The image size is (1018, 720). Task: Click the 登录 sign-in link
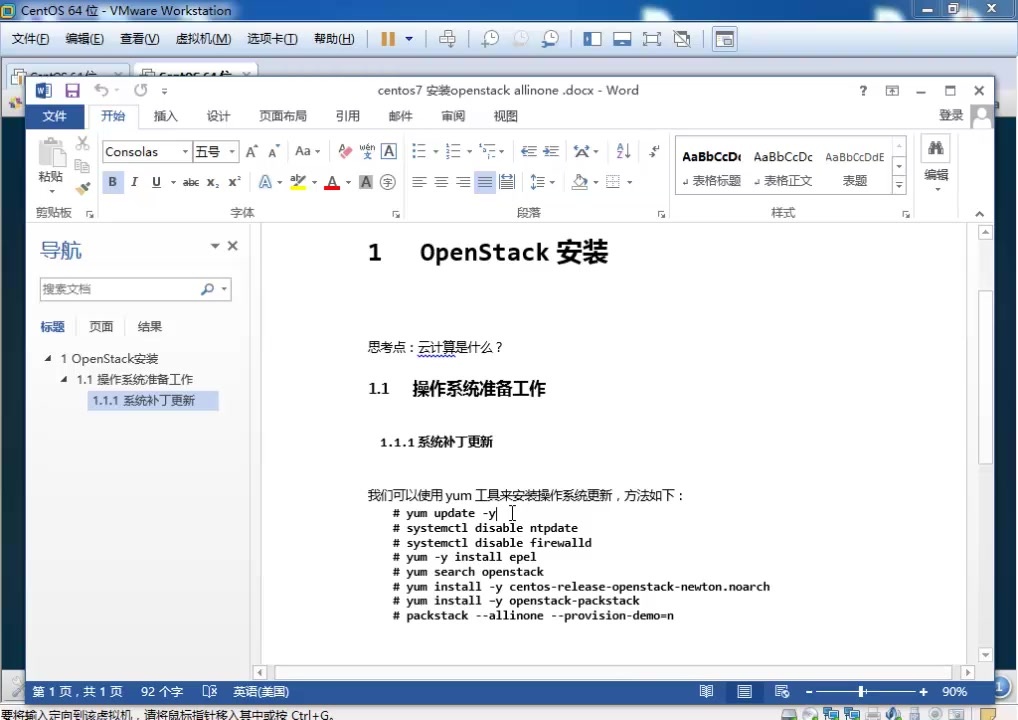pyautogui.click(x=950, y=116)
